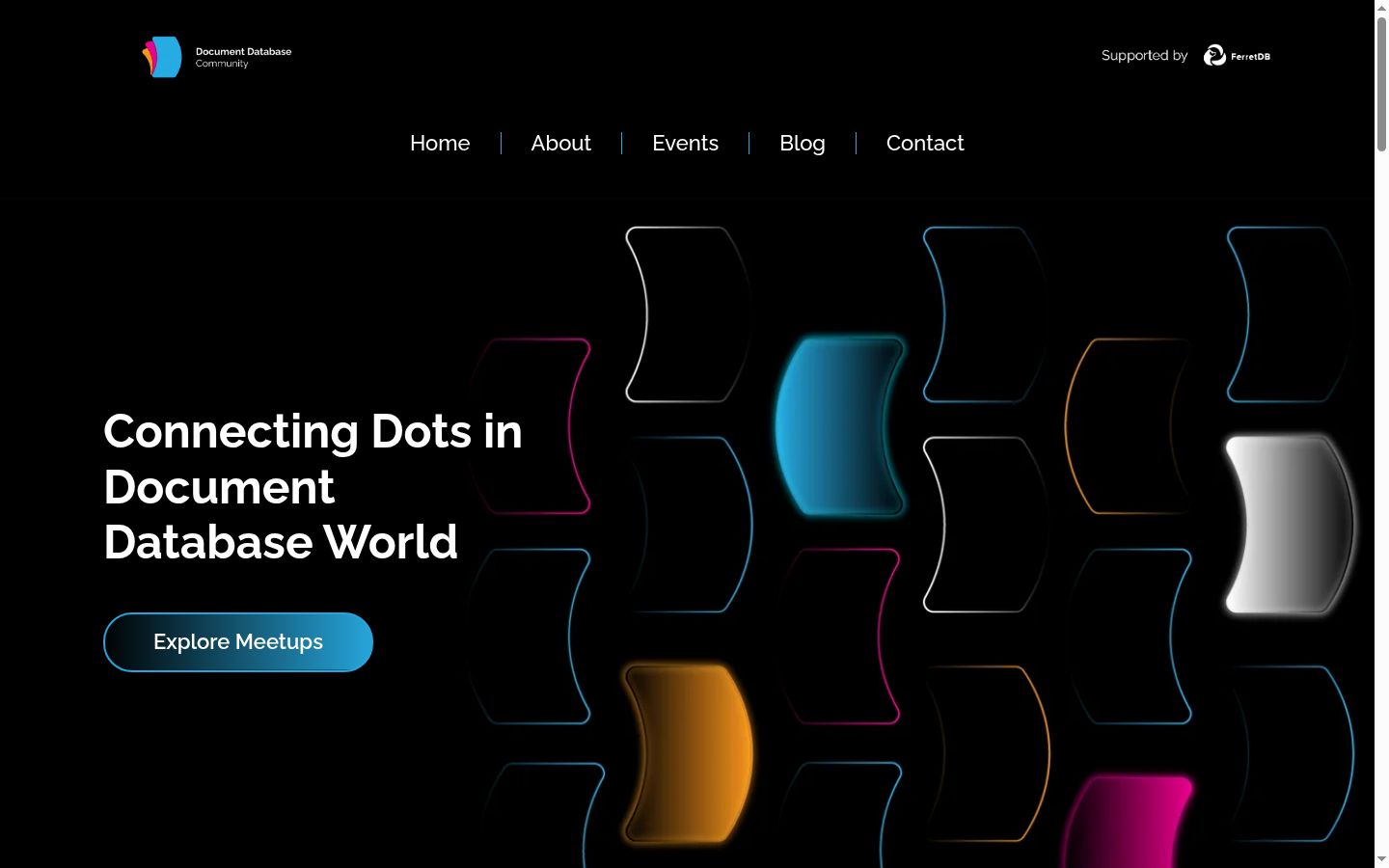Go to the About page

(x=561, y=144)
